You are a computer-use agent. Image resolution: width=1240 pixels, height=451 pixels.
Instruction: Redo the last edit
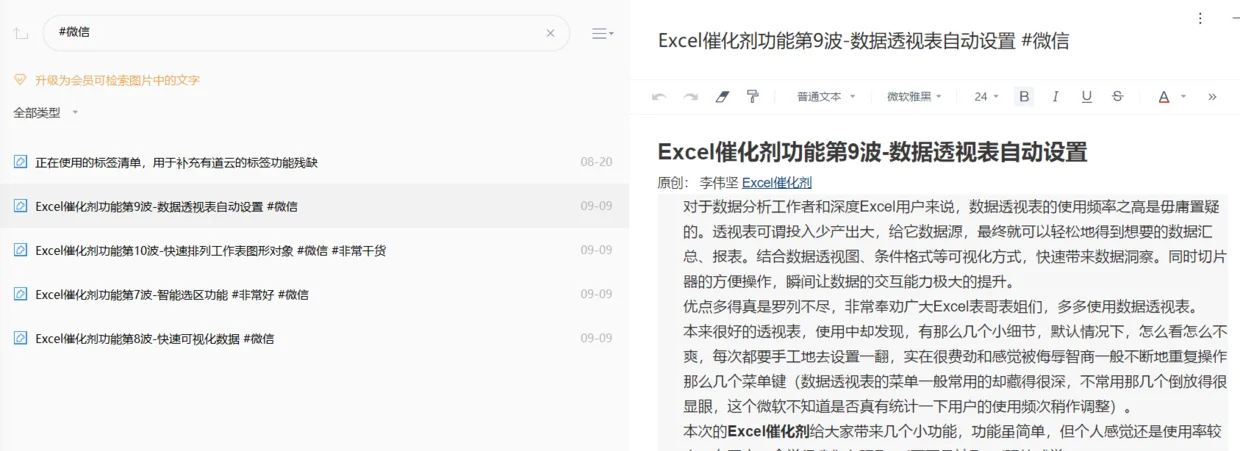(x=690, y=97)
